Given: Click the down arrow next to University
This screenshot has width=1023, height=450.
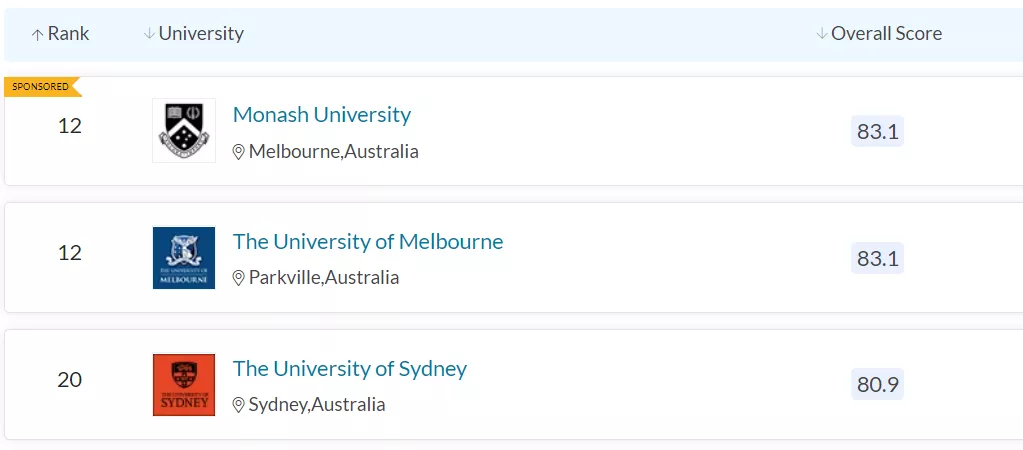Looking at the screenshot, I should point(149,34).
